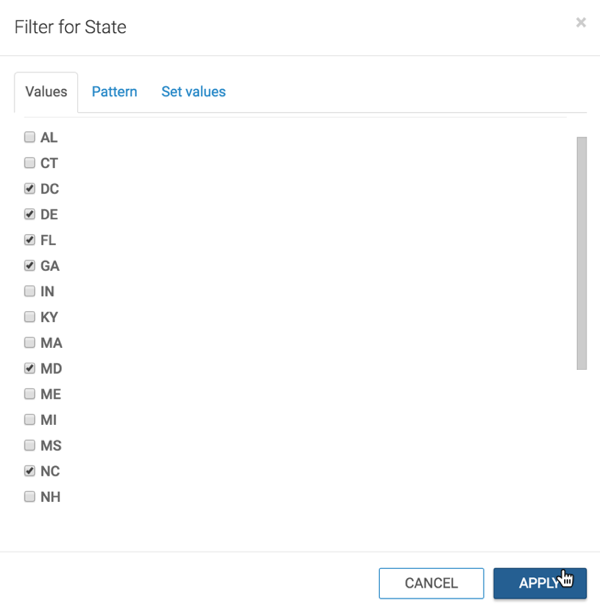
Task: Tick the IN state checkbox
Action: pos(29,291)
